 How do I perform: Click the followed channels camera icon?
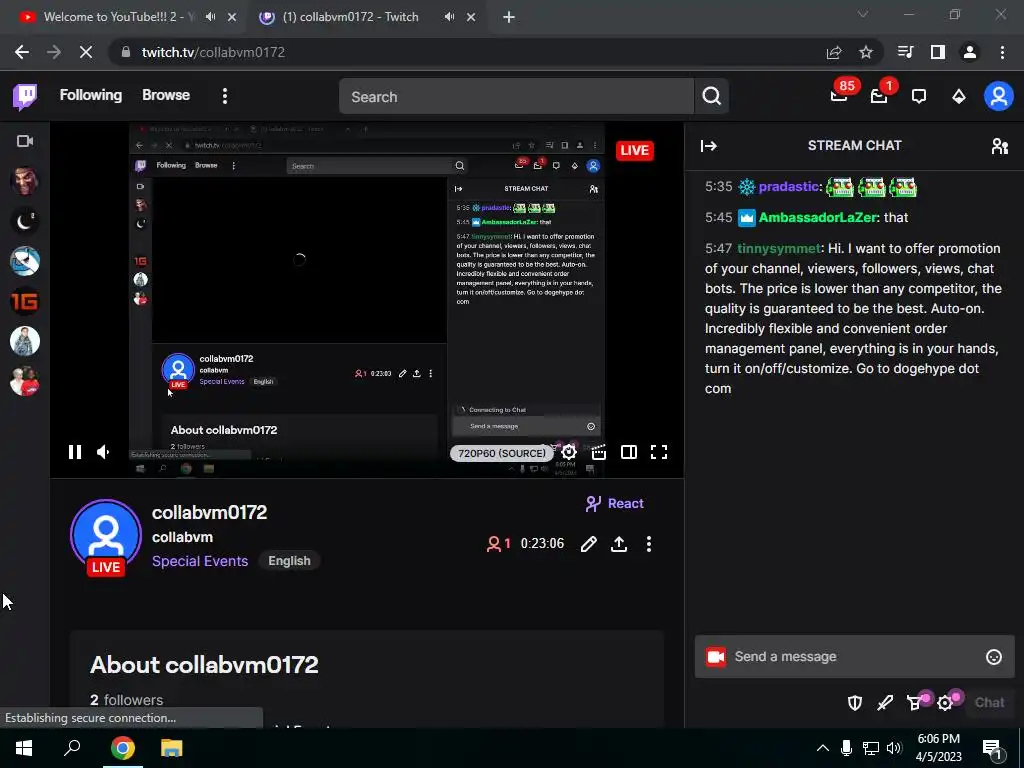point(25,141)
